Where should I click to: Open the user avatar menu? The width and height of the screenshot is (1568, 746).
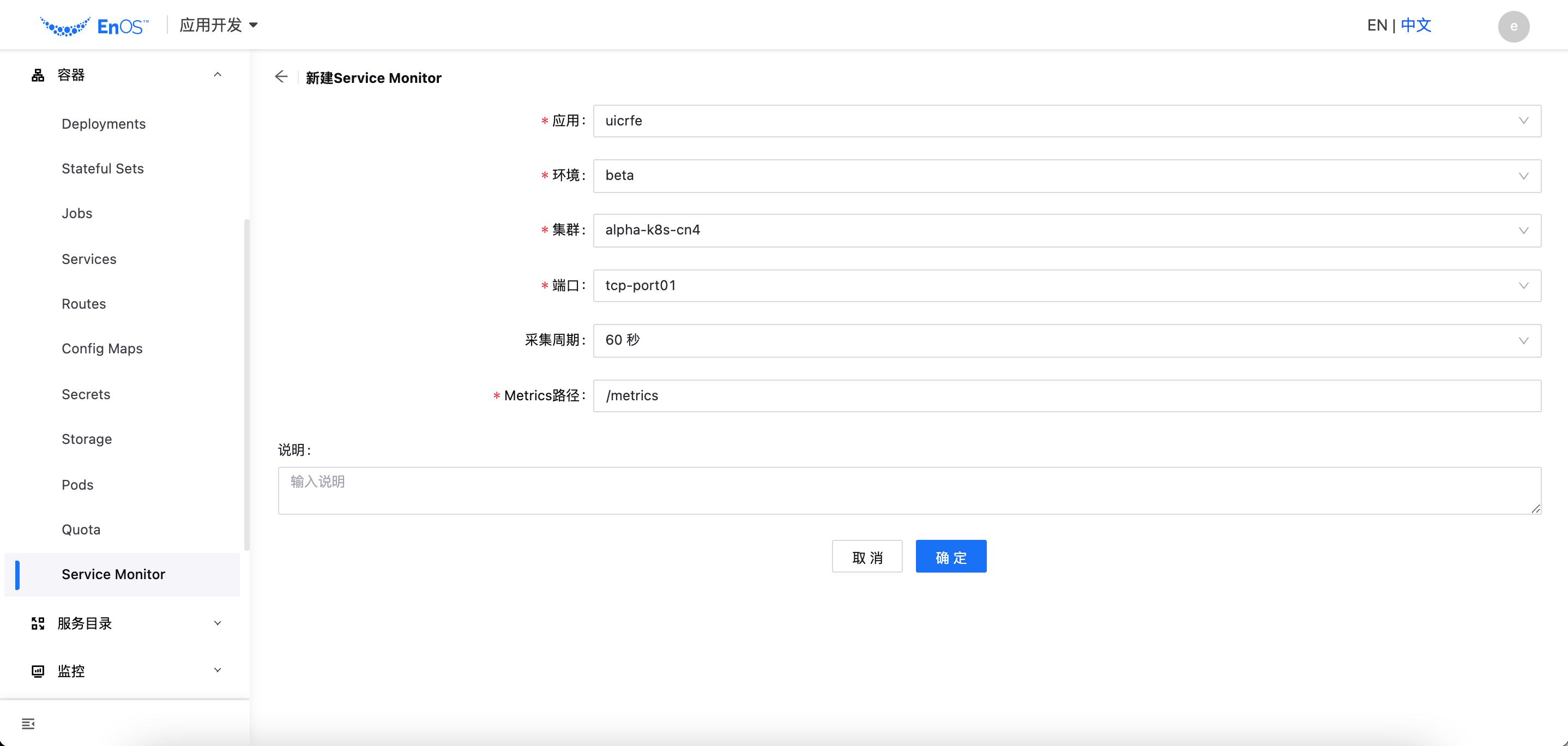pyautogui.click(x=1514, y=26)
